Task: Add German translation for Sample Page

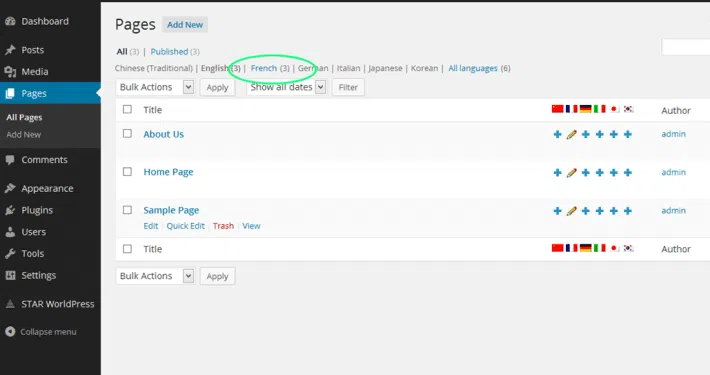Action: coord(585,211)
